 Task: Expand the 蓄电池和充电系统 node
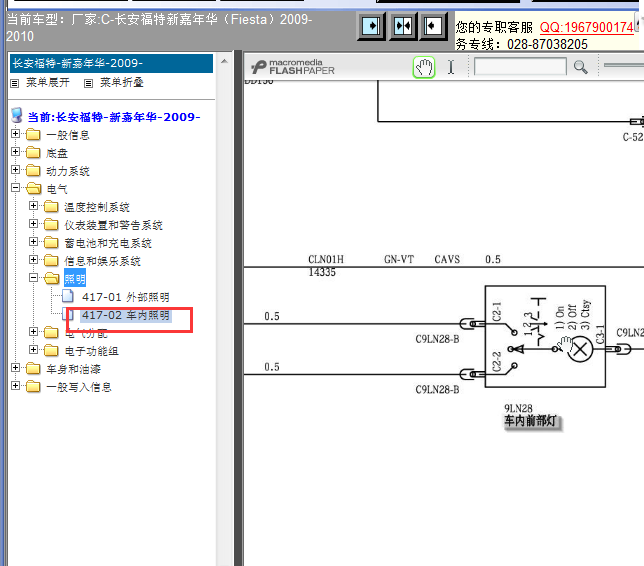point(34,242)
